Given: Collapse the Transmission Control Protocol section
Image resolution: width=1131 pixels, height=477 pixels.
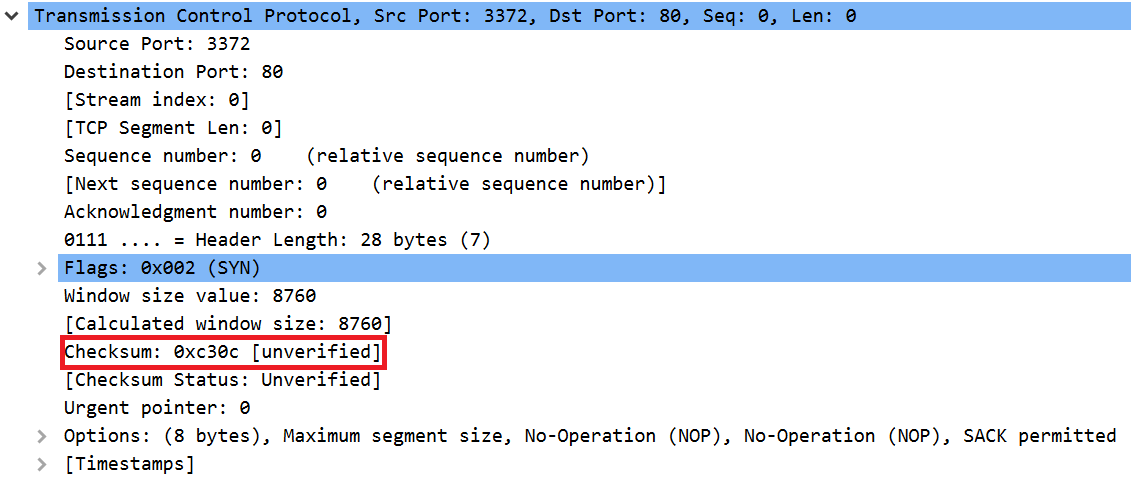Looking at the screenshot, I should point(12,16).
